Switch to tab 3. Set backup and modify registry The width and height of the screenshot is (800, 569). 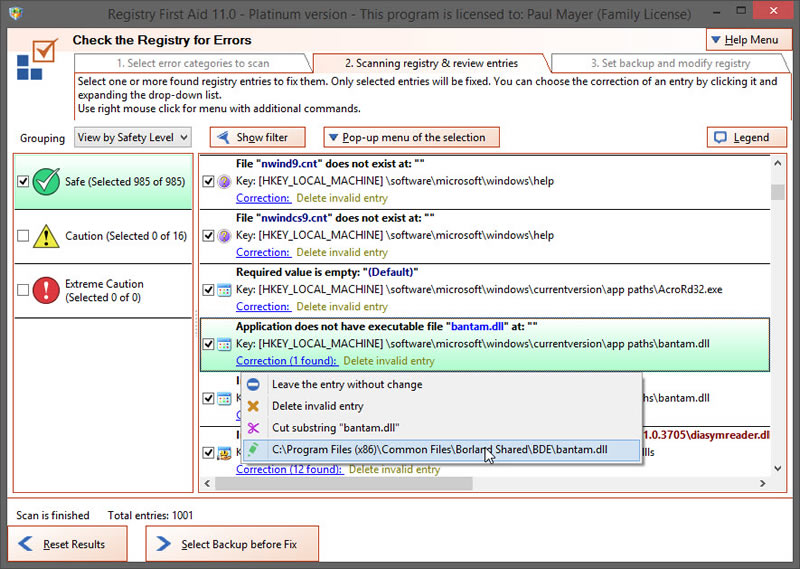670,63
